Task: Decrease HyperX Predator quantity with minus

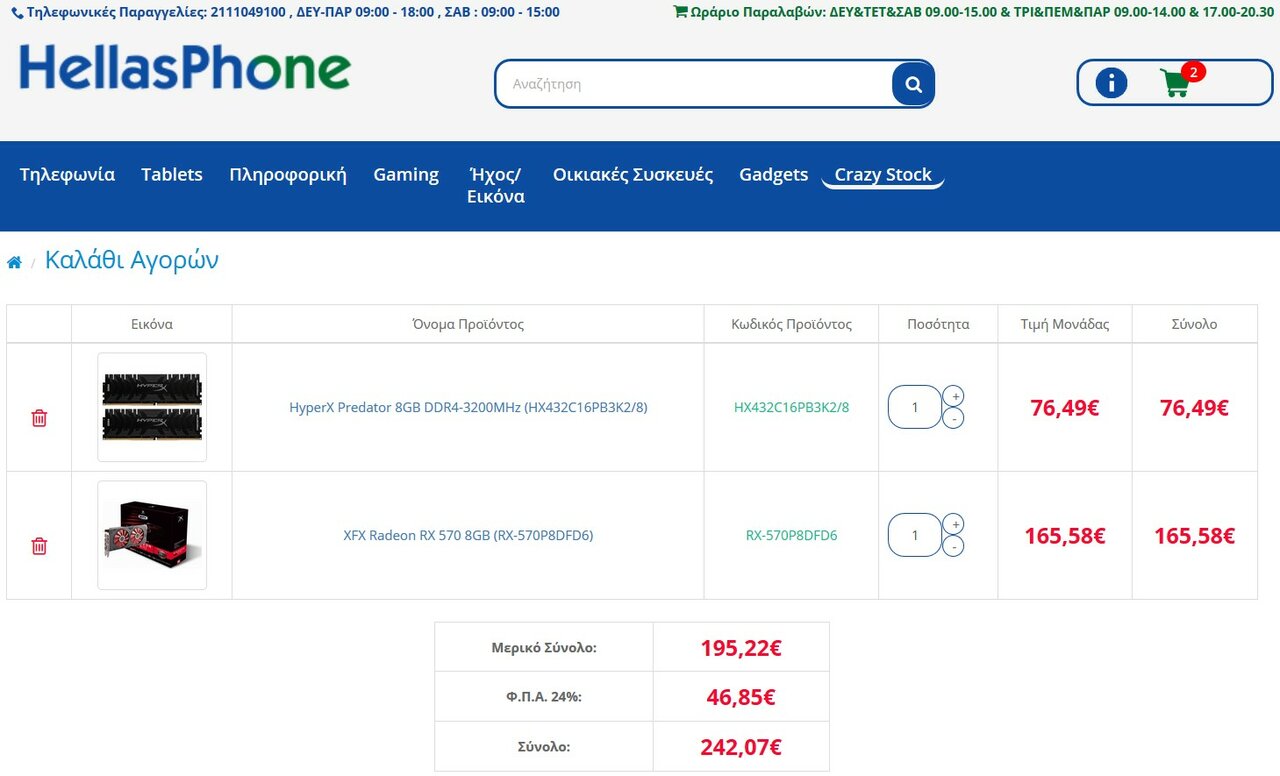Action: (x=953, y=419)
